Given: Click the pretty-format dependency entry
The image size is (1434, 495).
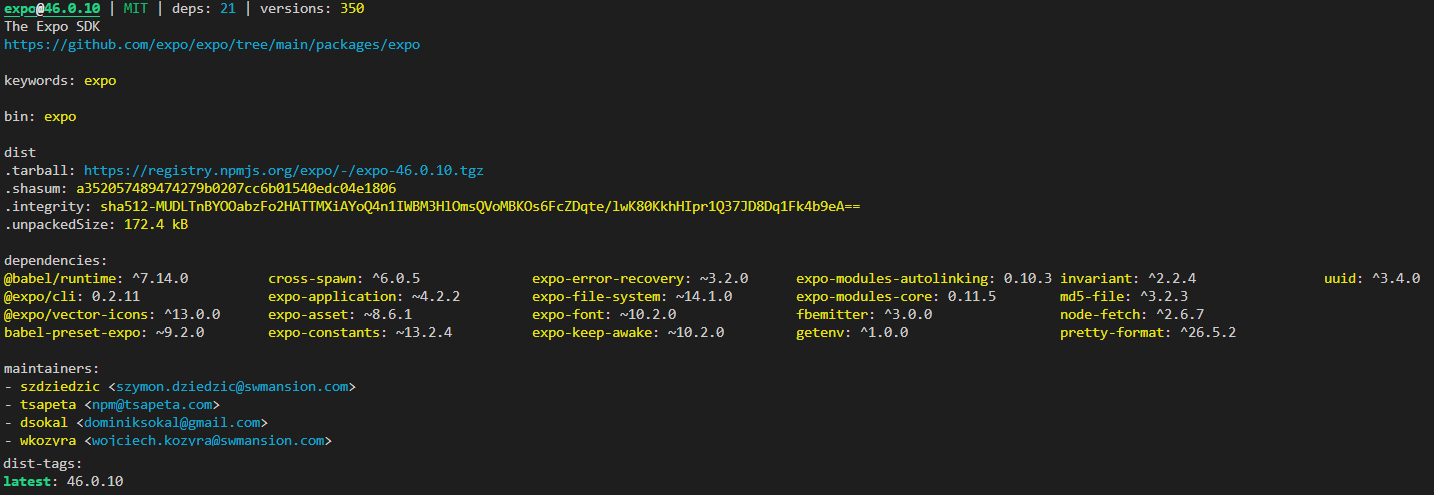Looking at the screenshot, I should point(1148,333).
